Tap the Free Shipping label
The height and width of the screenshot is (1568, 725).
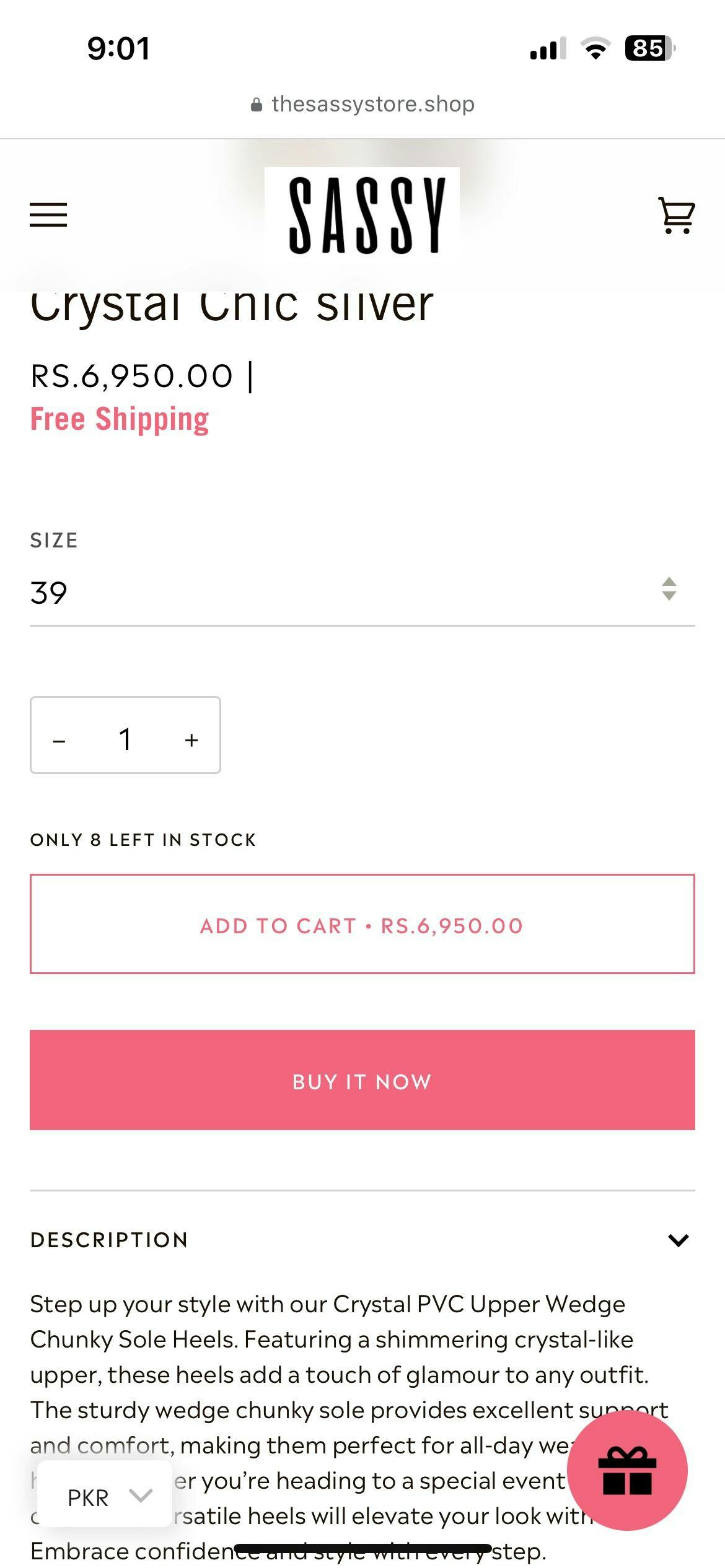point(120,419)
